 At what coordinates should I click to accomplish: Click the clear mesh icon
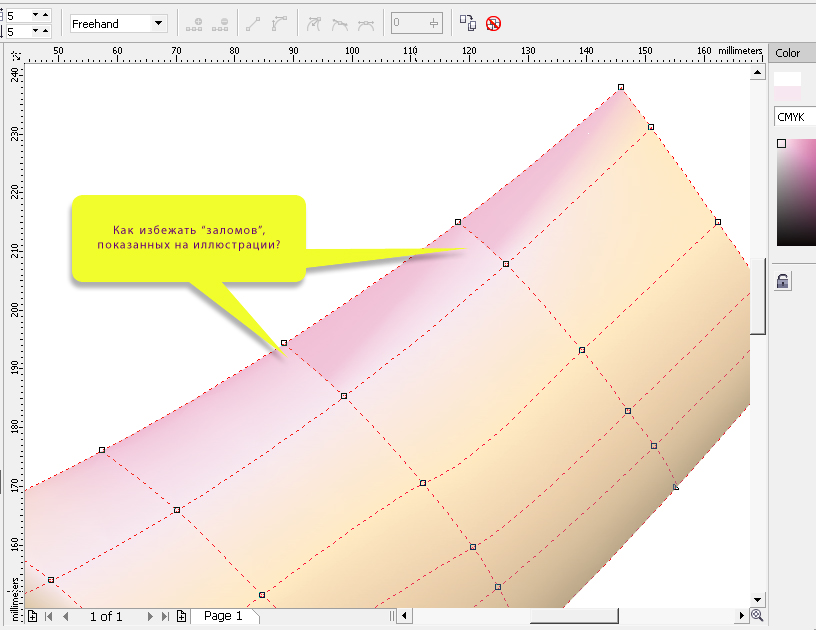click(x=493, y=23)
